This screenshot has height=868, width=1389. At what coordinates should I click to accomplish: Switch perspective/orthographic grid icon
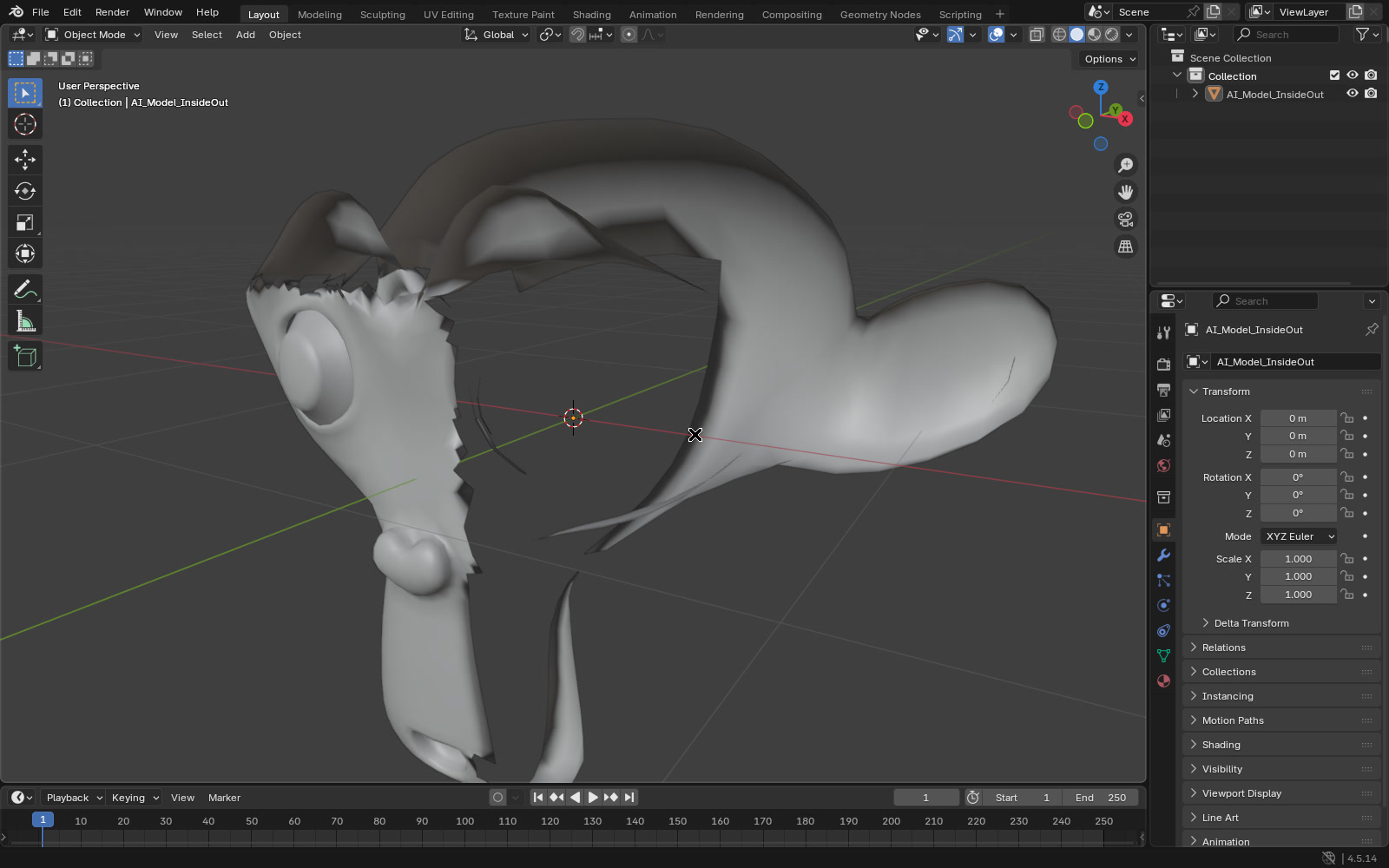pos(1126,247)
